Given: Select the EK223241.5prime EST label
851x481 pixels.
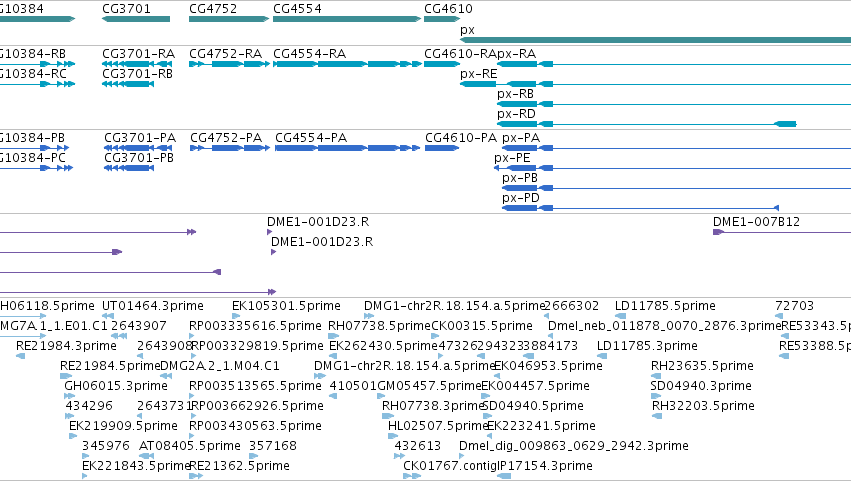Looking at the screenshot, I should pos(541,426).
